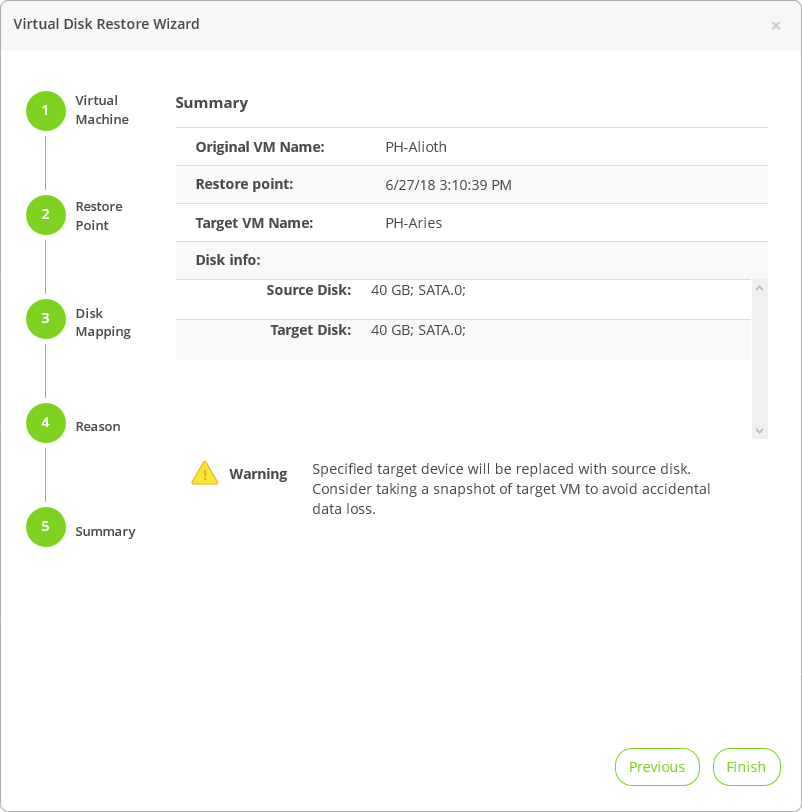The height and width of the screenshot is (812, 802).
Task: Click step 2 circle for Restore Point
Action: [46, 215]
